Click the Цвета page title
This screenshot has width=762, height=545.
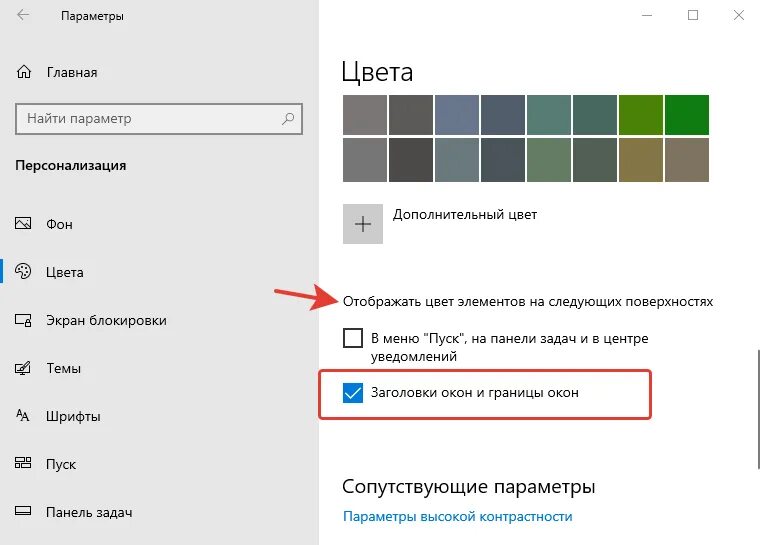coord(377,72)
